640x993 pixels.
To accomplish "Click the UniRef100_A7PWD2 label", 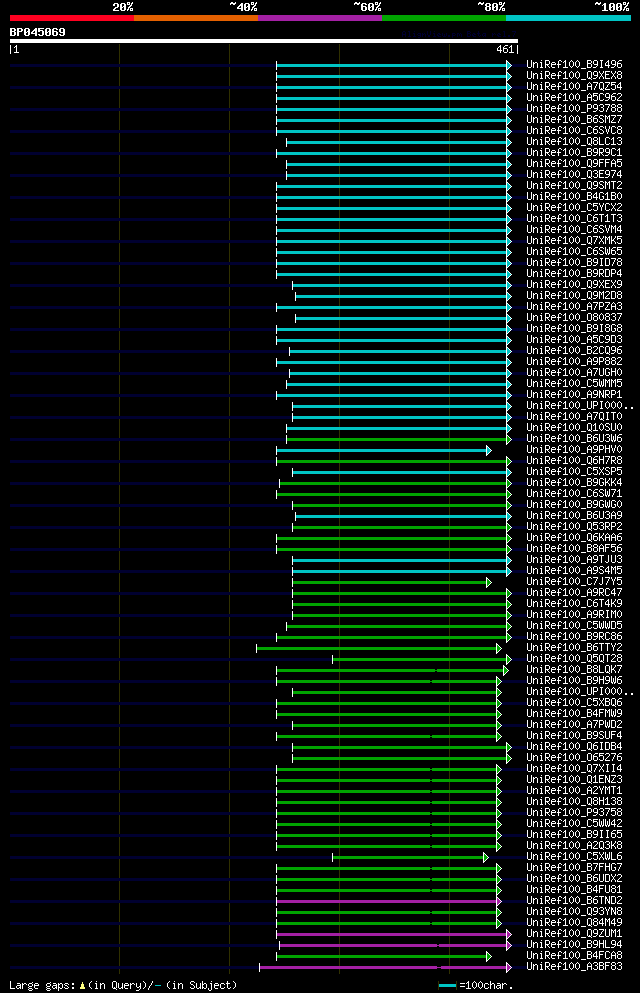I will coord(574,724).
